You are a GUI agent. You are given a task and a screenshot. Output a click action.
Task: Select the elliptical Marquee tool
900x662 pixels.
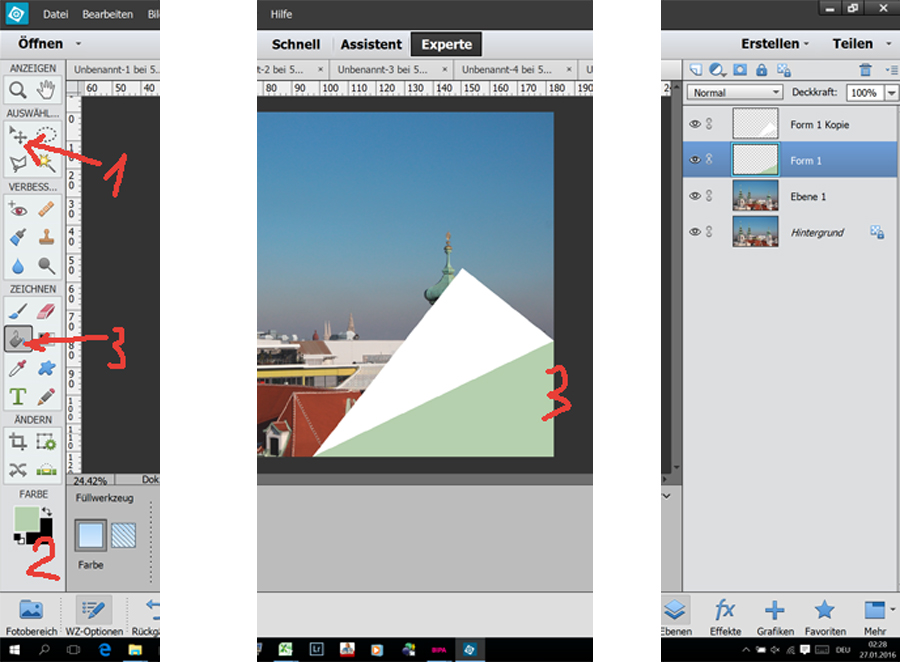[46, 136]
